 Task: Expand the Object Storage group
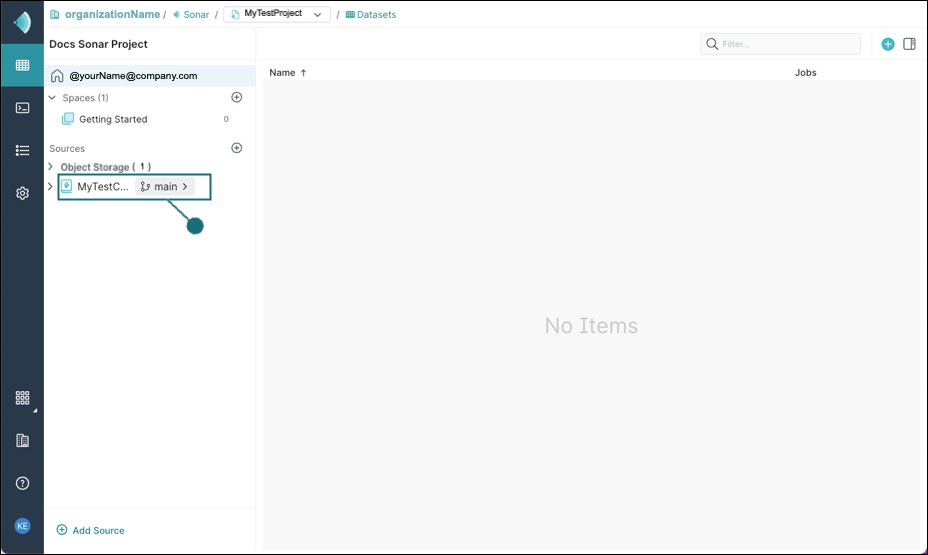click(x=51, y=167)
